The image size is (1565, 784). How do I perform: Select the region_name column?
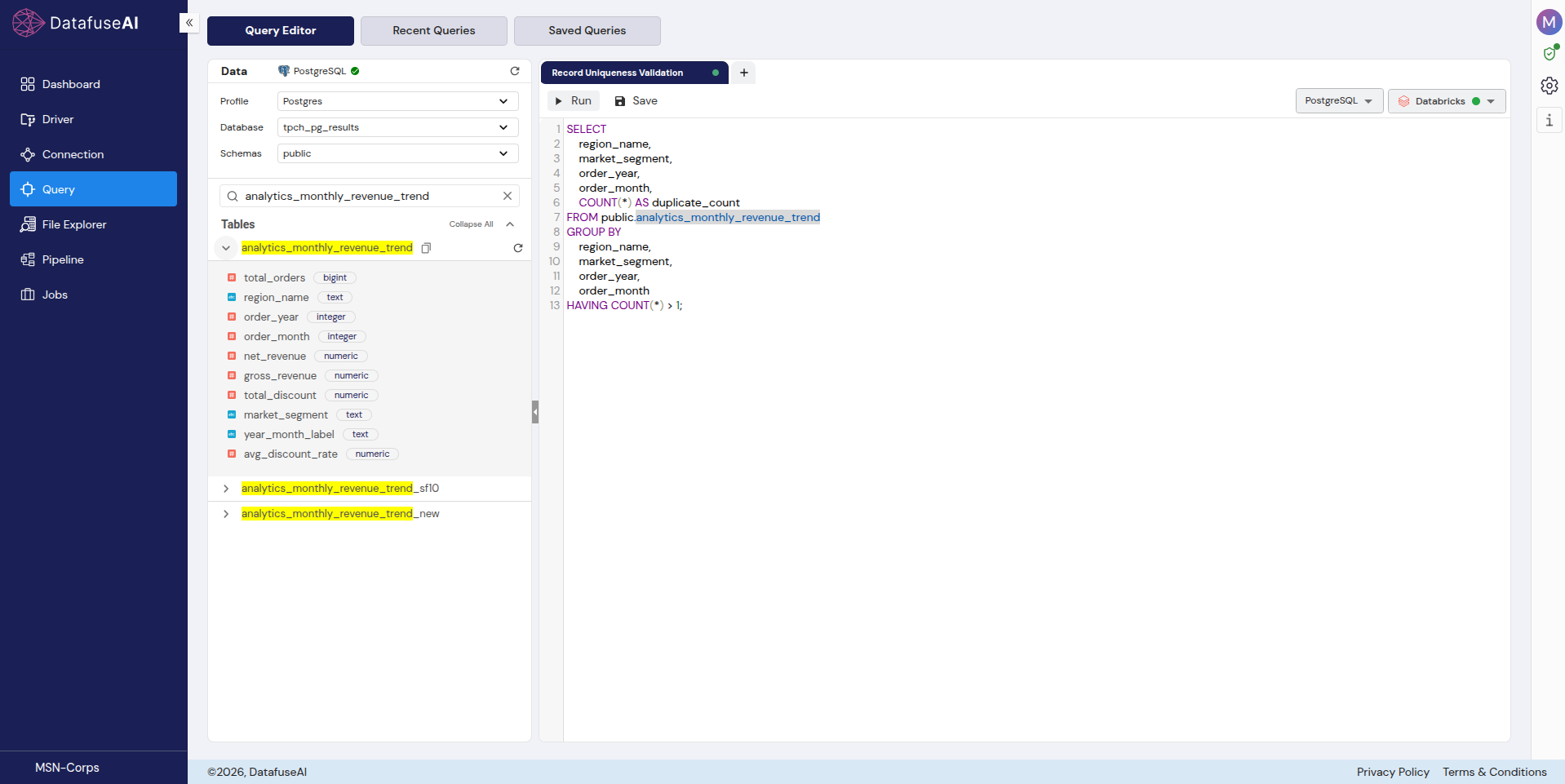(276, 298)
